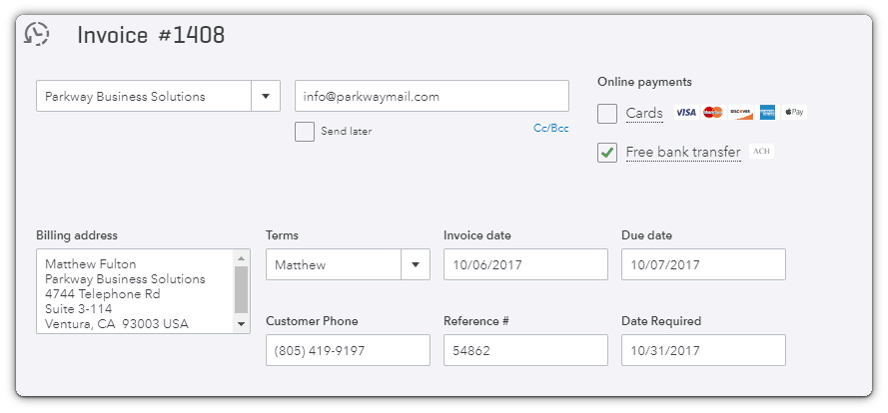Open the Terms dropdown arrow
This screenshot has width=888, height=413.
416,265
